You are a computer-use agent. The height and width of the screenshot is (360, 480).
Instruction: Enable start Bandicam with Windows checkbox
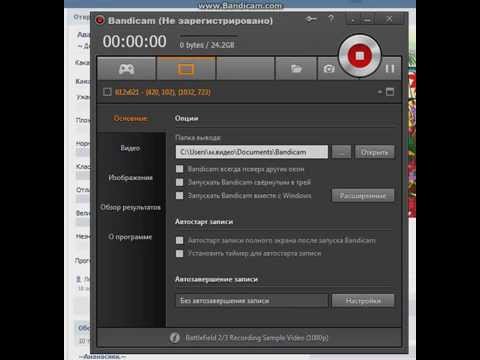click(x=180, y=196)
